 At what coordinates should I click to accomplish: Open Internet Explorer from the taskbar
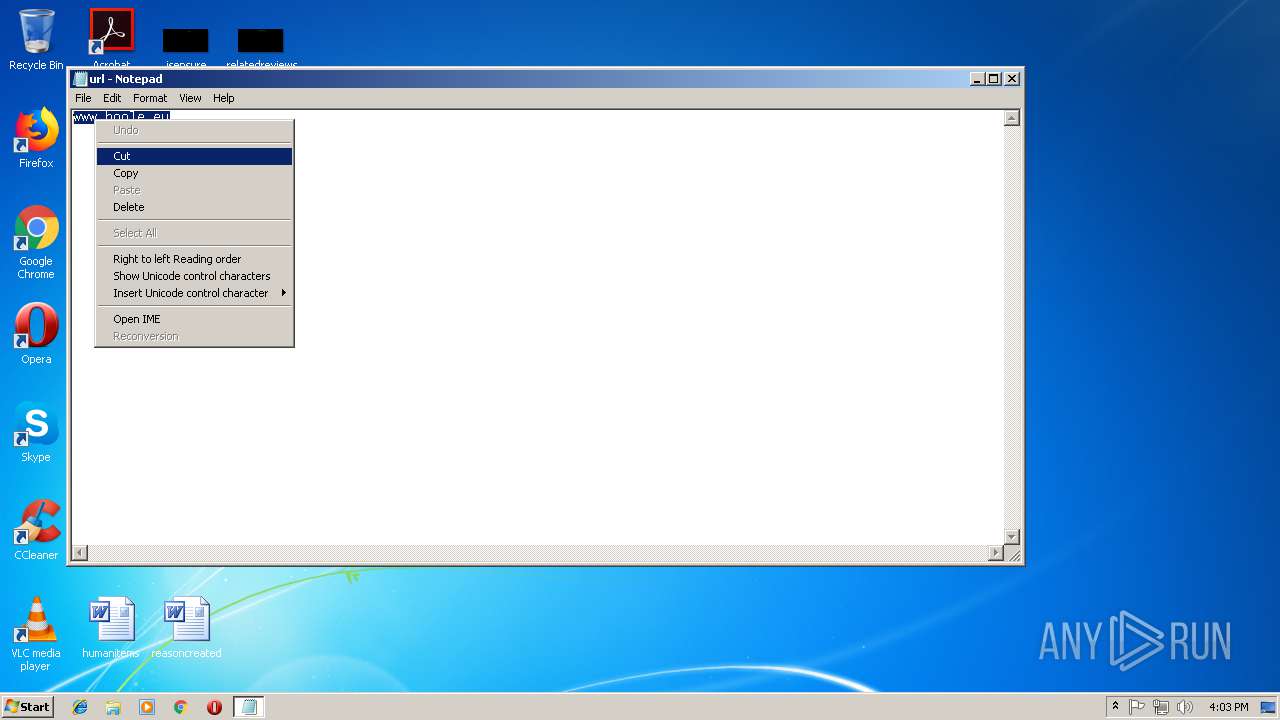point(80,707)
